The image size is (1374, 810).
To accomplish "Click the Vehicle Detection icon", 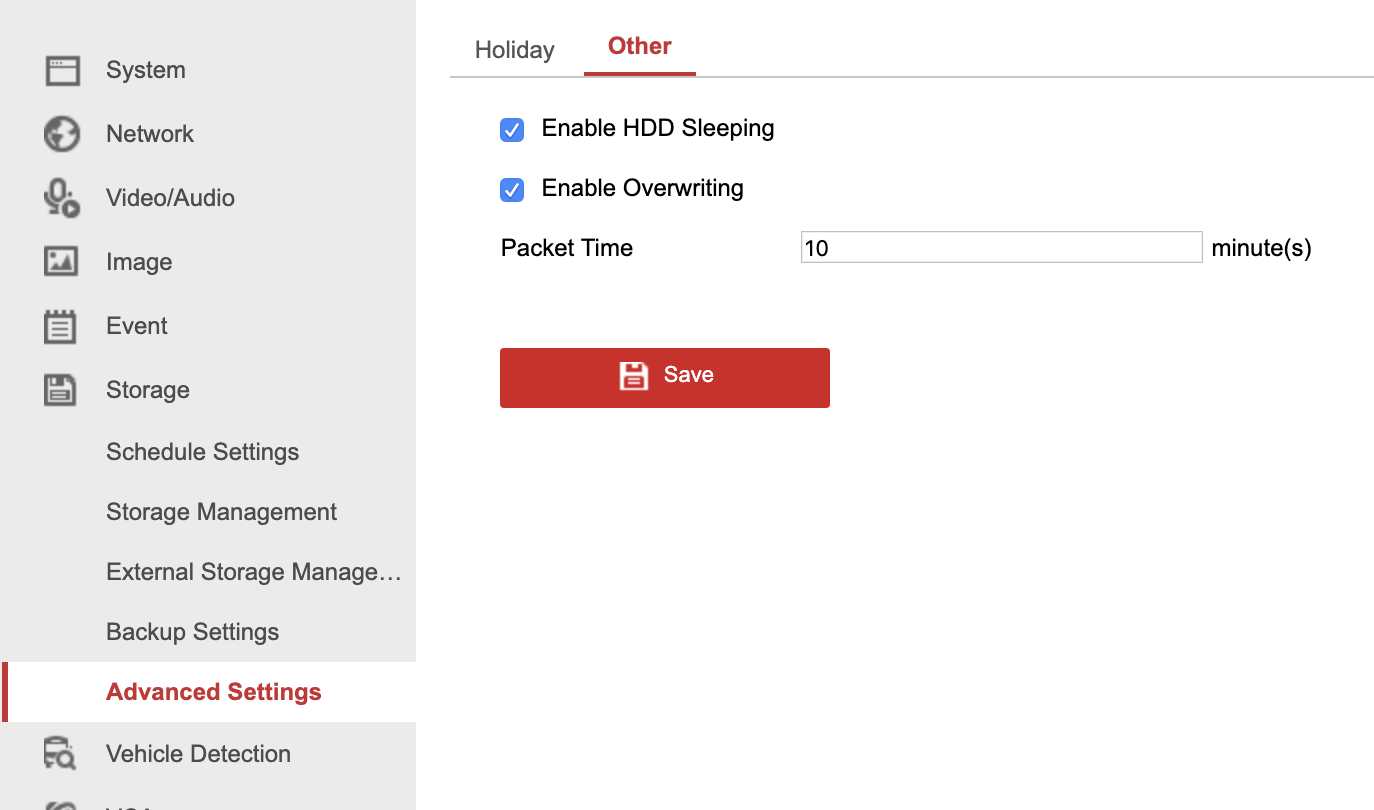I will pos(61,754).
